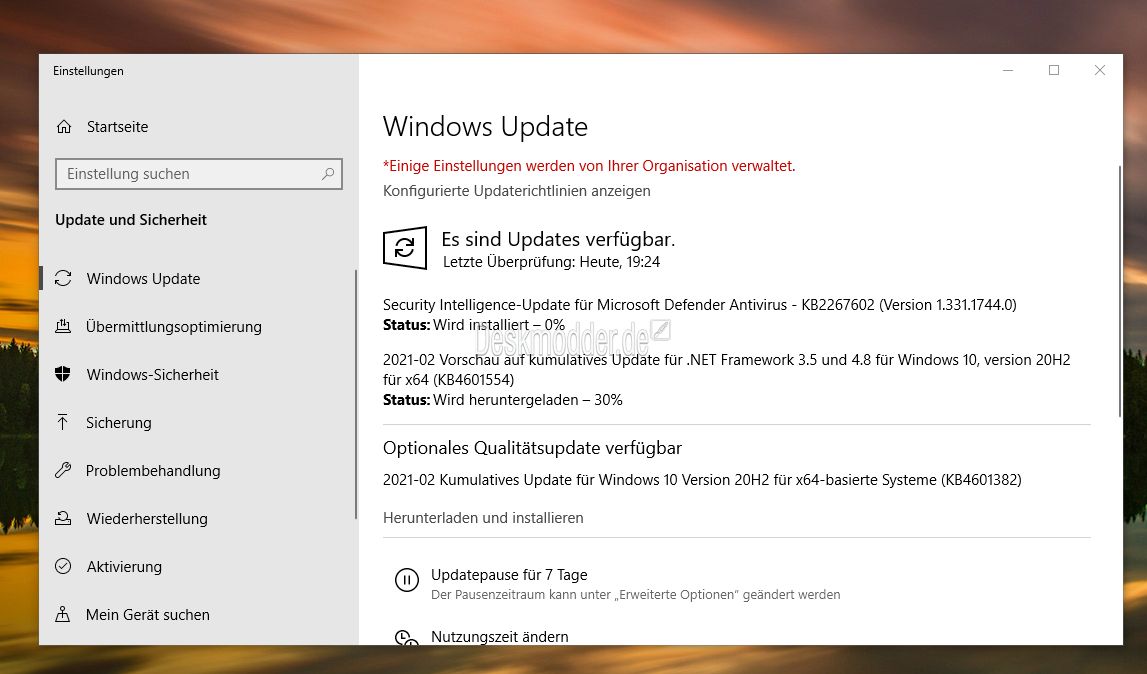Click the Problembehandlung wrench icon
The height and width of the screenshot is (674, 1147).
[x=63, y=471]
